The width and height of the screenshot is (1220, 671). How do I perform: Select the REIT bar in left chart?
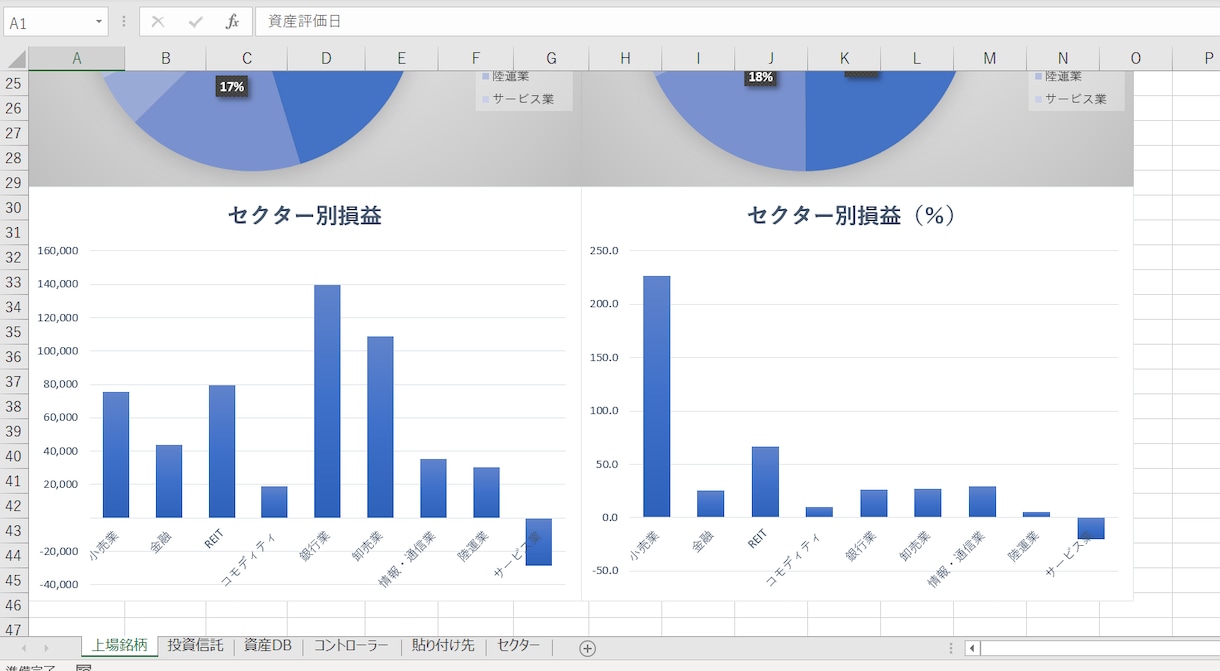(221, 451)
